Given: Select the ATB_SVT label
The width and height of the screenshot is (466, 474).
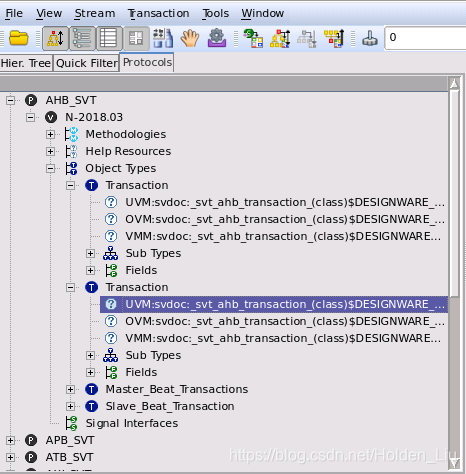Looking at the screenshot, I should [x=70, y=457].
